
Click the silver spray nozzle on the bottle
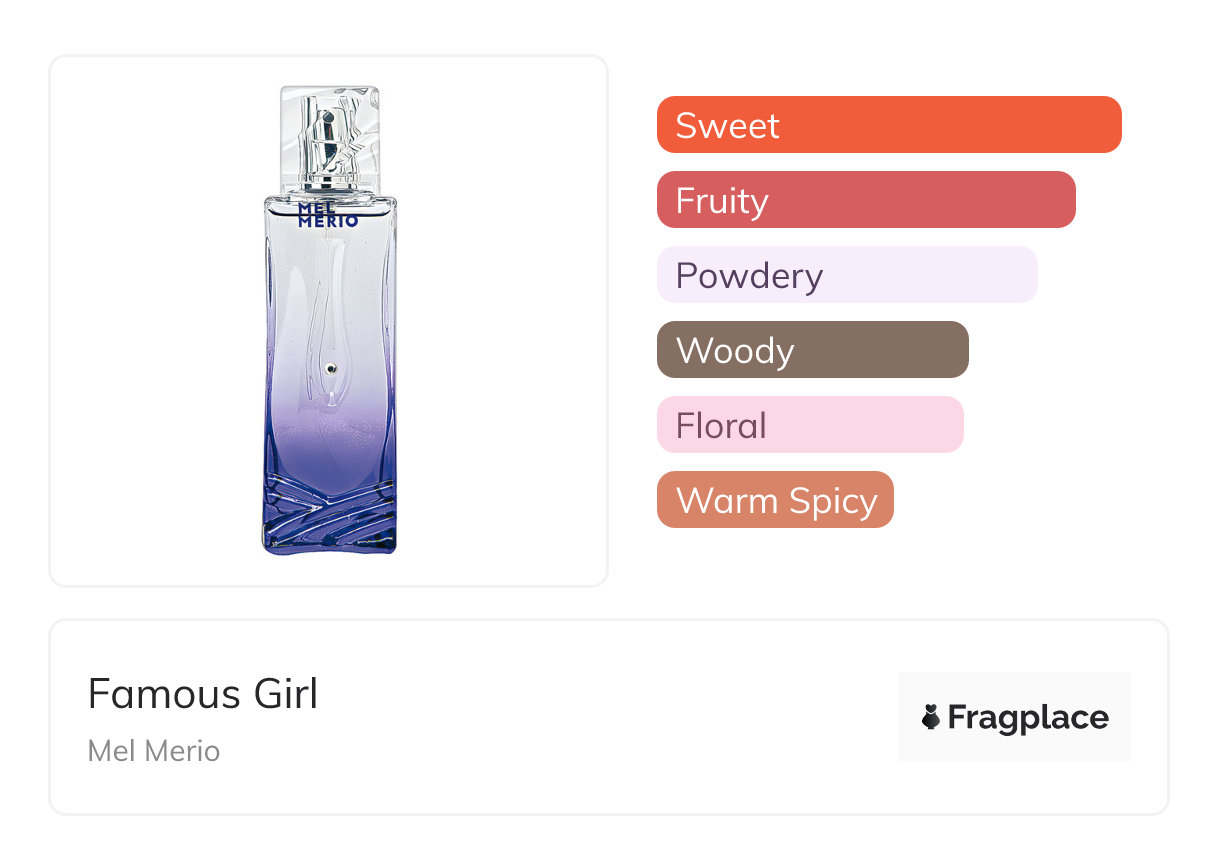pos(326,140)
